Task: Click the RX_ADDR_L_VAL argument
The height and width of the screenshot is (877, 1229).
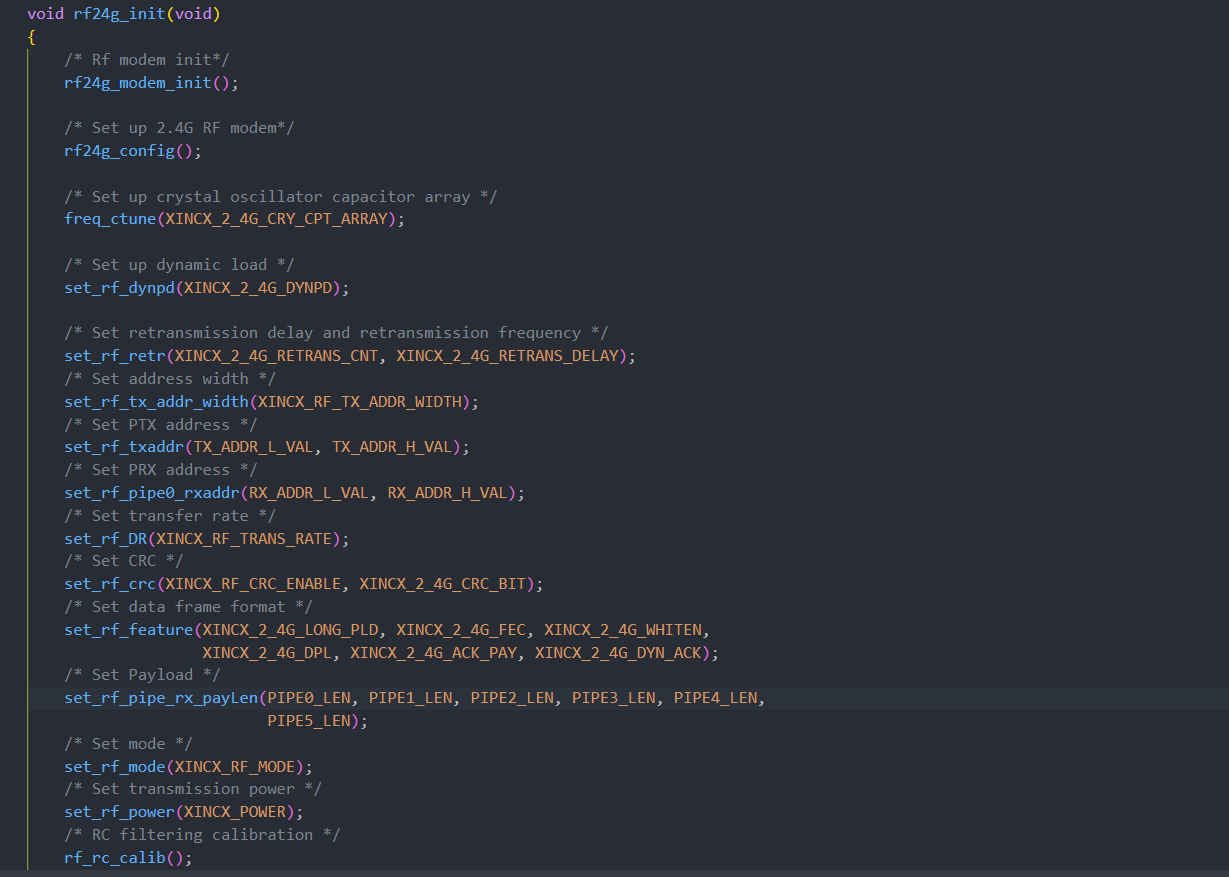Action: (308, 493)
